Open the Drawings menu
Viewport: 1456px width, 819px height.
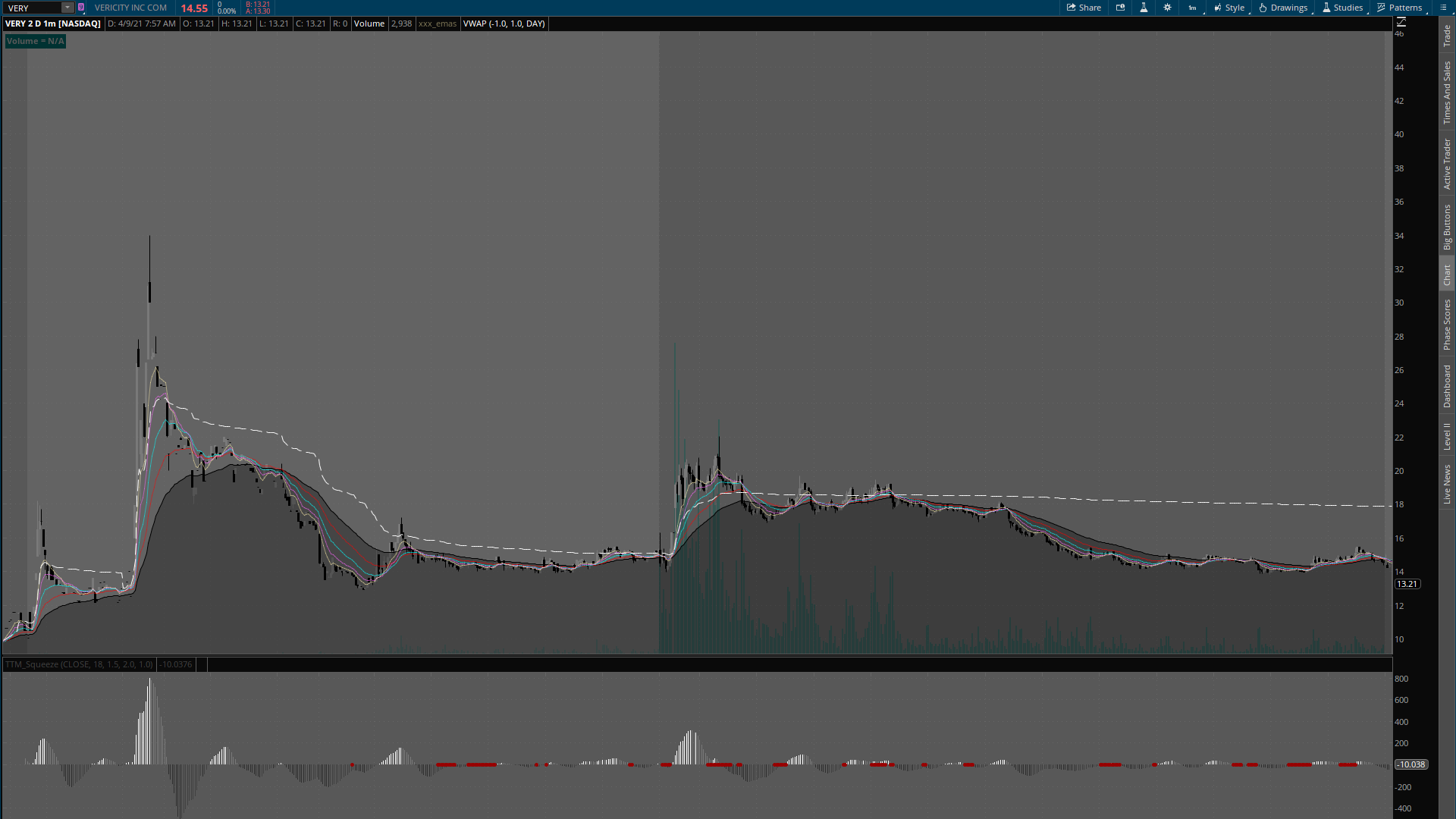click(1283, 8)
